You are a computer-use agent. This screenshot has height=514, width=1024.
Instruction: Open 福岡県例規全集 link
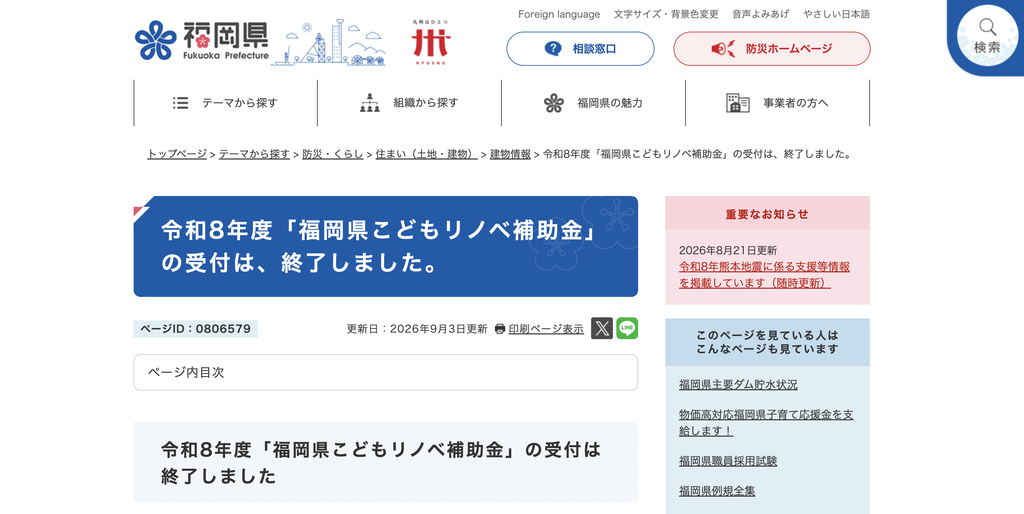point(717,491)
